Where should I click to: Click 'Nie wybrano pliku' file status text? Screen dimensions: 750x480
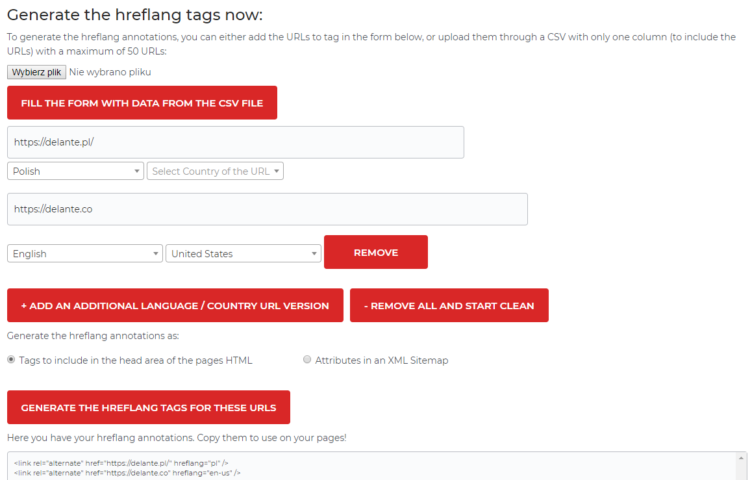tap(110, 73)
